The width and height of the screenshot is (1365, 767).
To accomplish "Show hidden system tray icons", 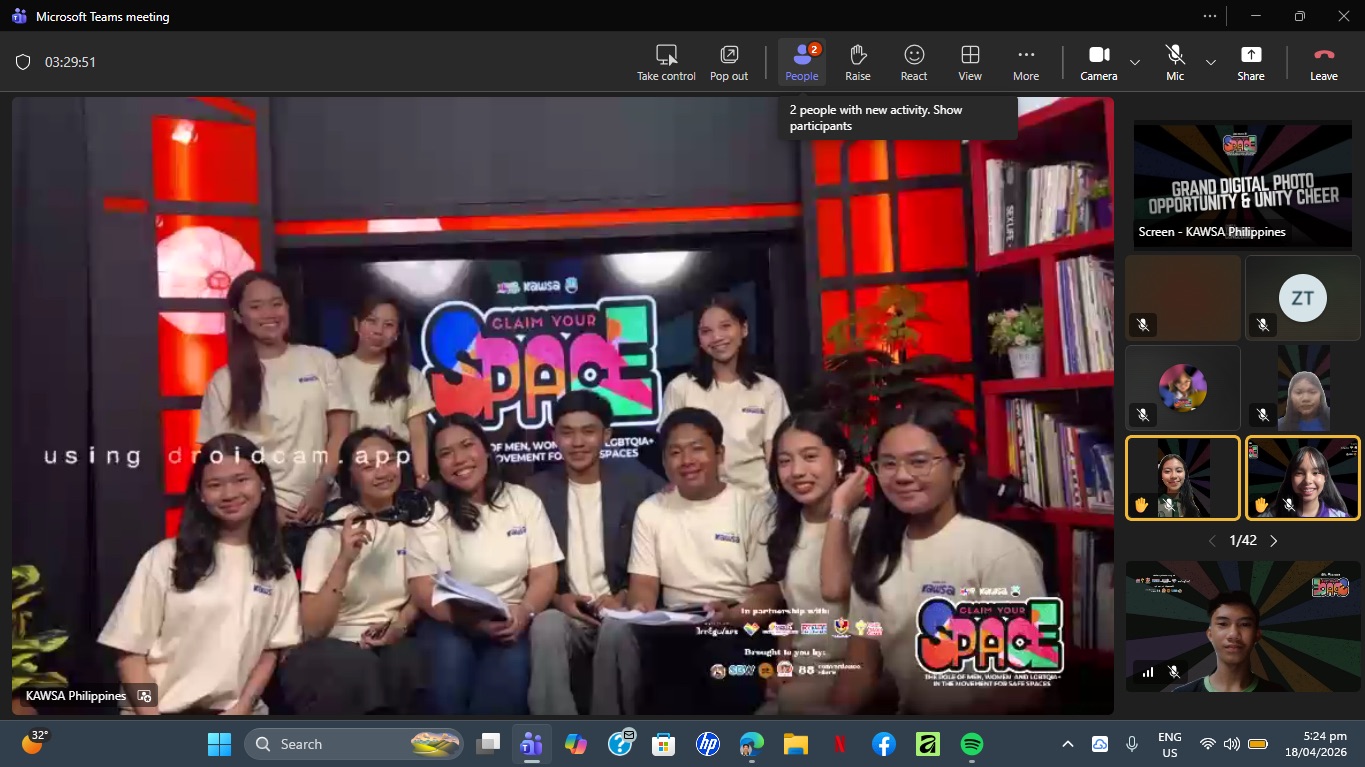I will click(1068, 744).
